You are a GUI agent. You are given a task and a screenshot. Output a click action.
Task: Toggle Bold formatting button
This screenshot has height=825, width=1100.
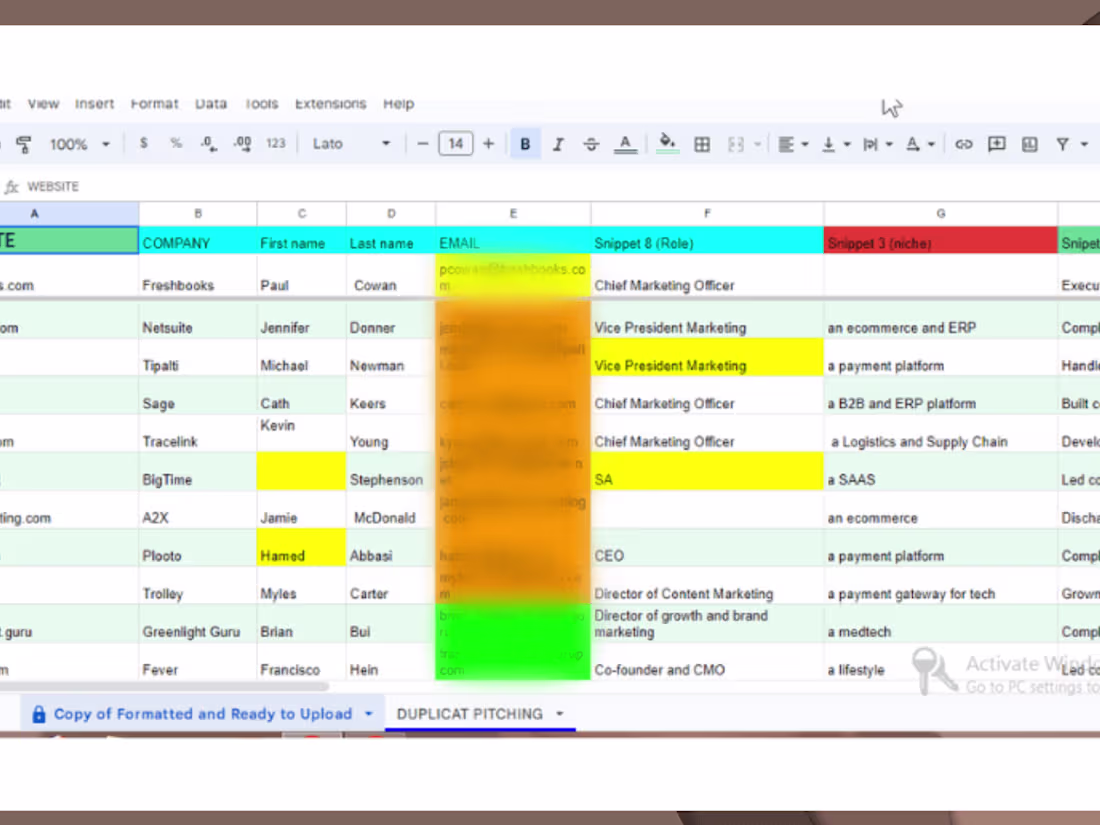(525, 144)
